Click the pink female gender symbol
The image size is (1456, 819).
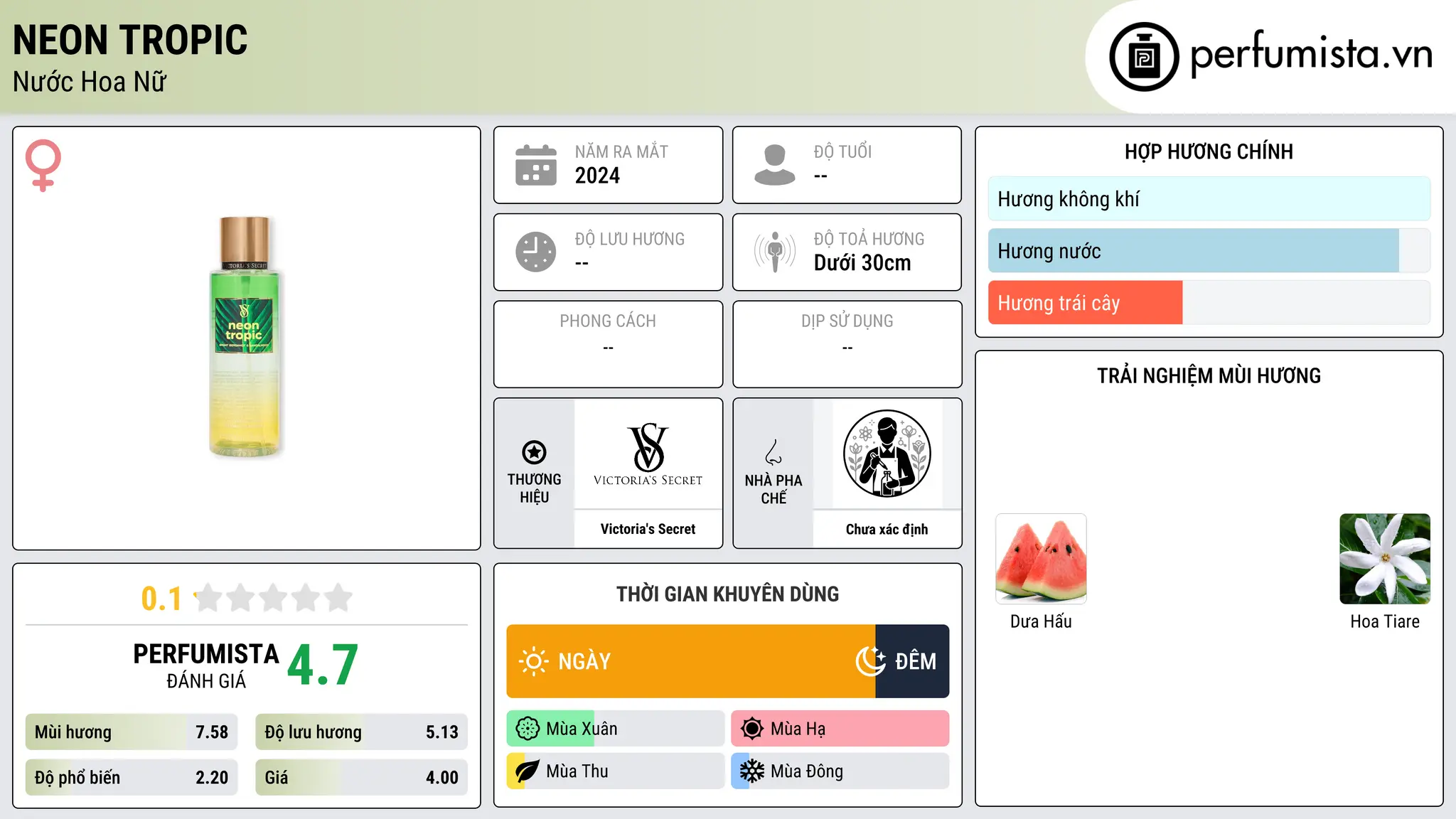43,165
